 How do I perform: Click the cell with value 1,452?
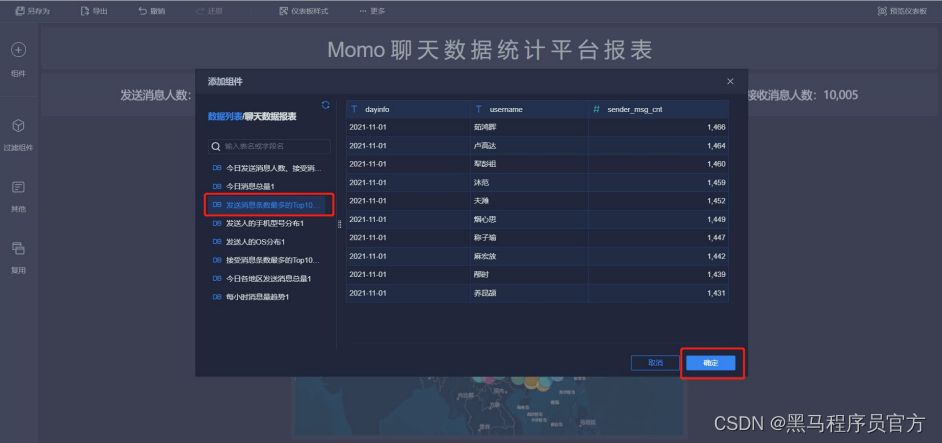pyautogui.click(x=658, y=201)
